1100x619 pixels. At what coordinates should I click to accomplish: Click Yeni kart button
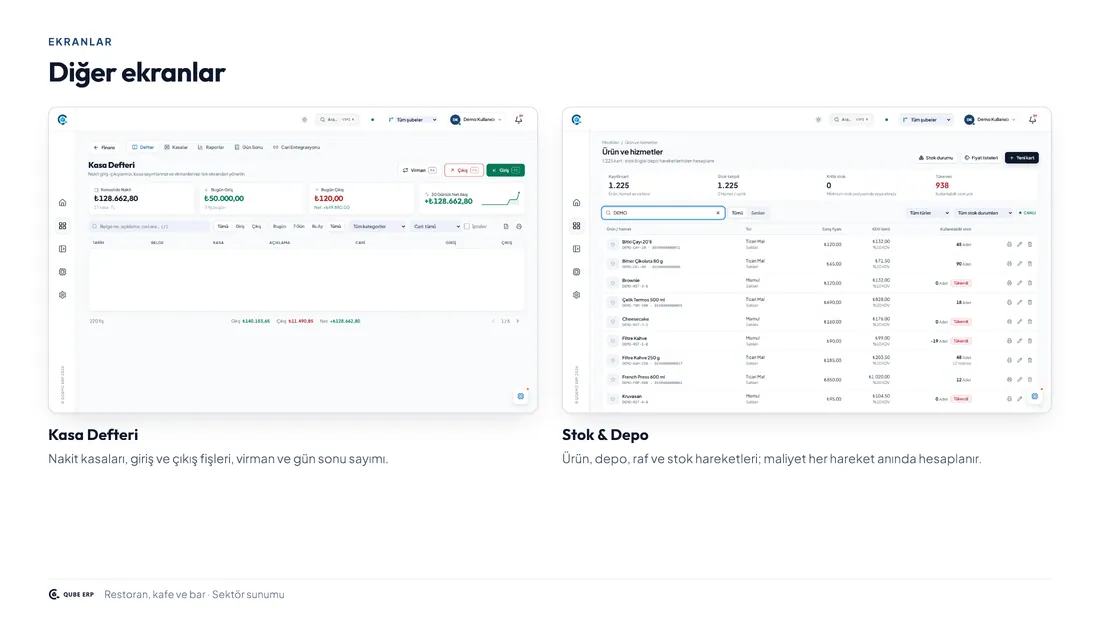(x=1021, y=158)
